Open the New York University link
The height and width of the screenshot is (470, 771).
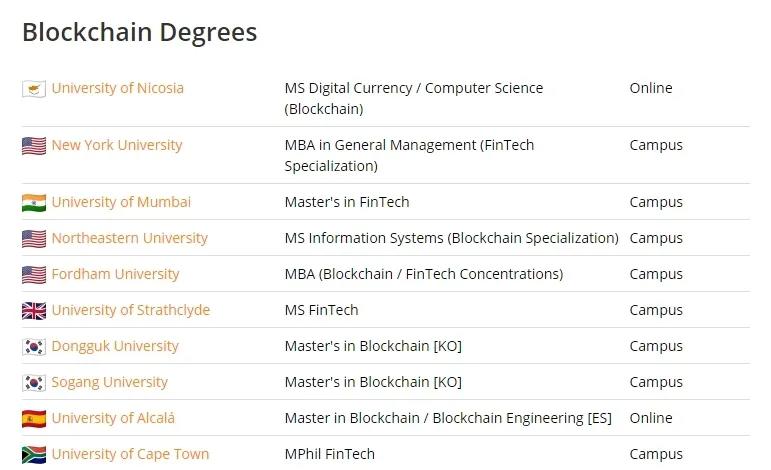(117, 145)
